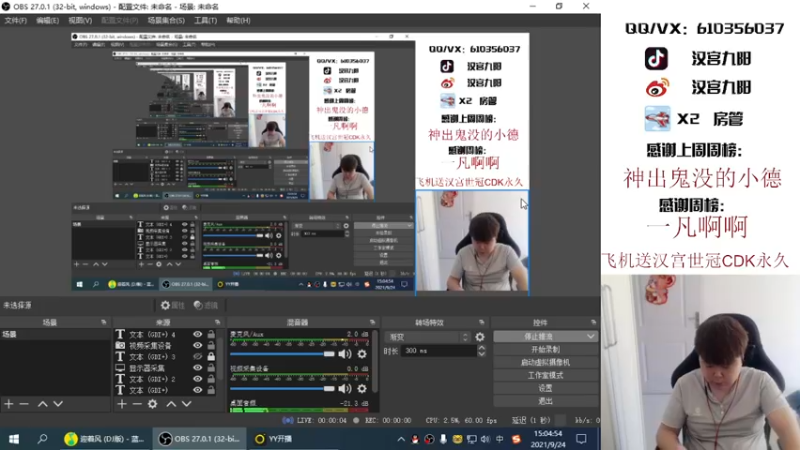Open the 工具(T) menu
The height and width of the screenshot is (450, 800).
point(205,20)
